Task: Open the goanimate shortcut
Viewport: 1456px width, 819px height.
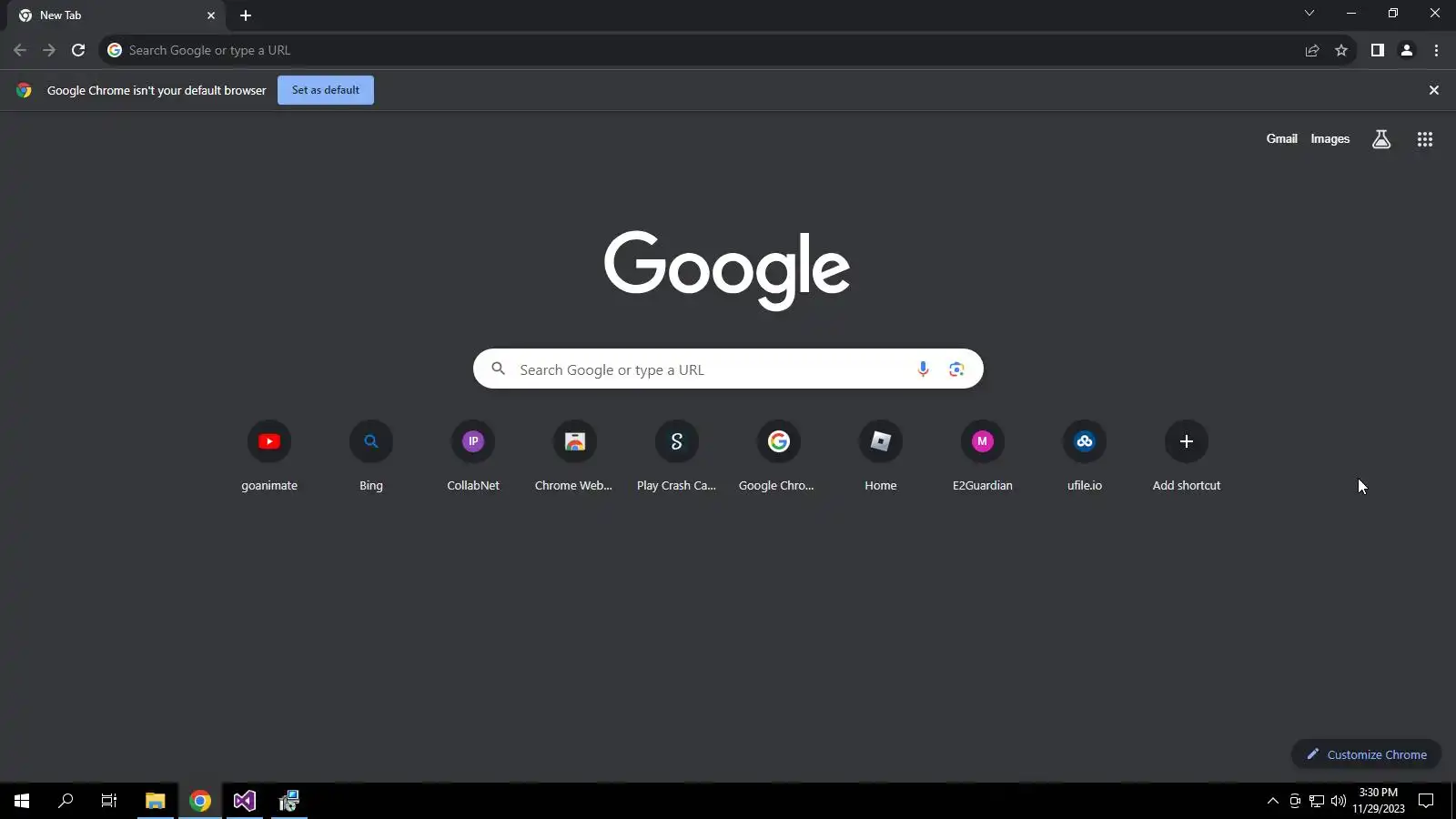Action: coord(269,457)
